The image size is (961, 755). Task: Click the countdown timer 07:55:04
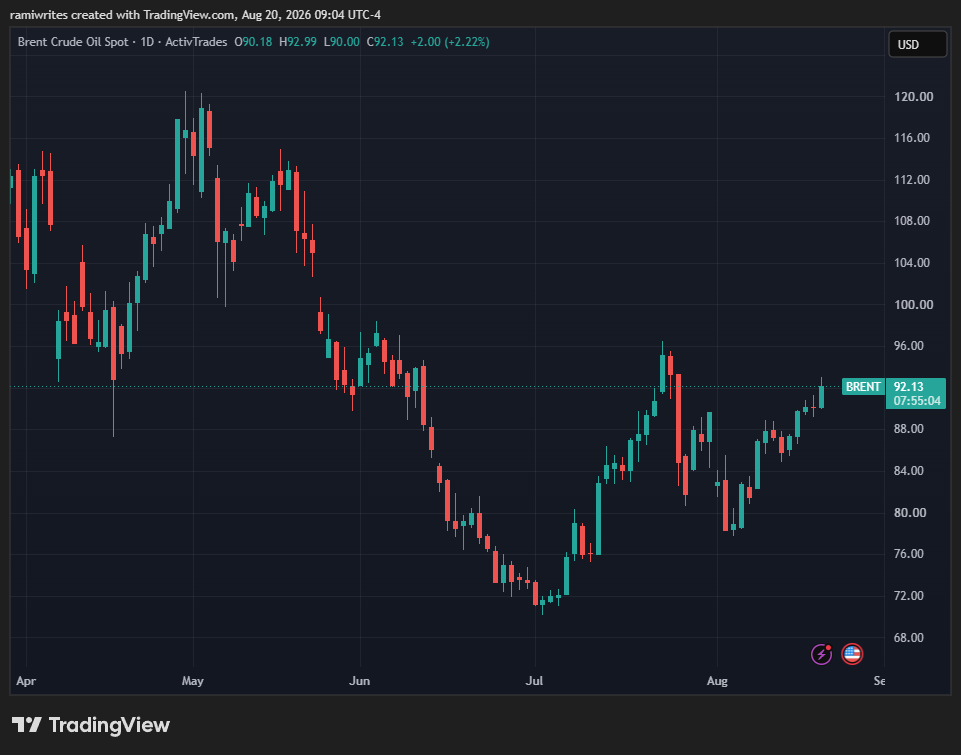(x=917, y=401)
